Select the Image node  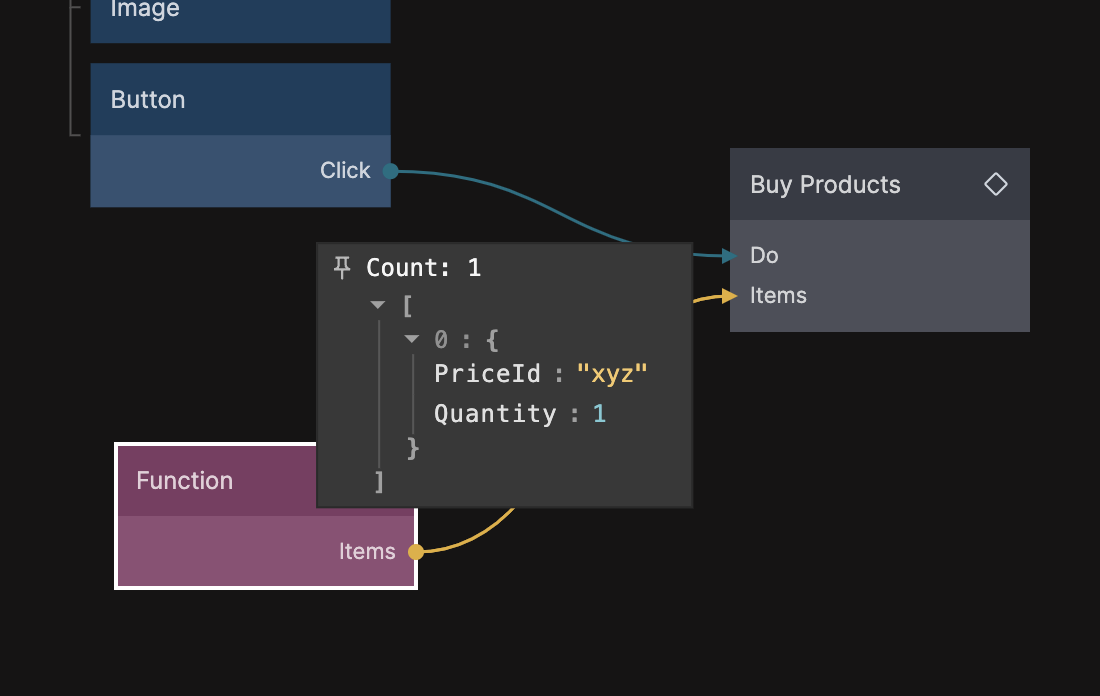240,15
